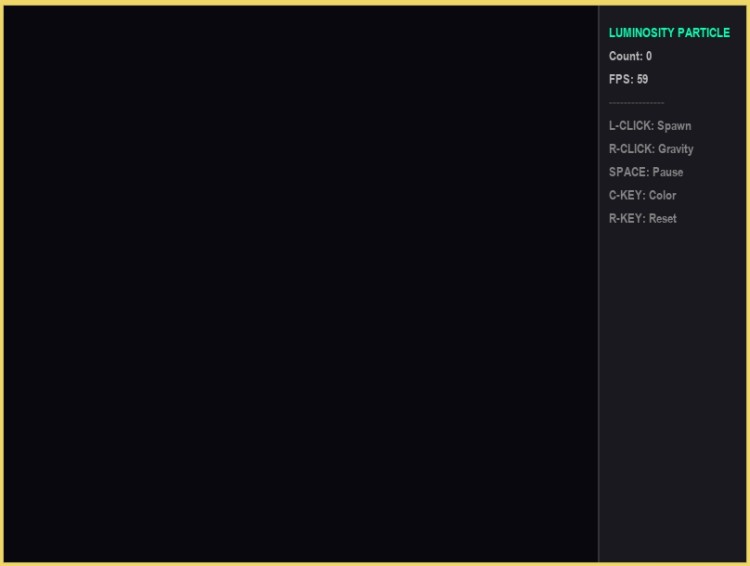Click the FPS: 59 readout
The width and height of the screenshot is (750, 566).
coord(628,79)
